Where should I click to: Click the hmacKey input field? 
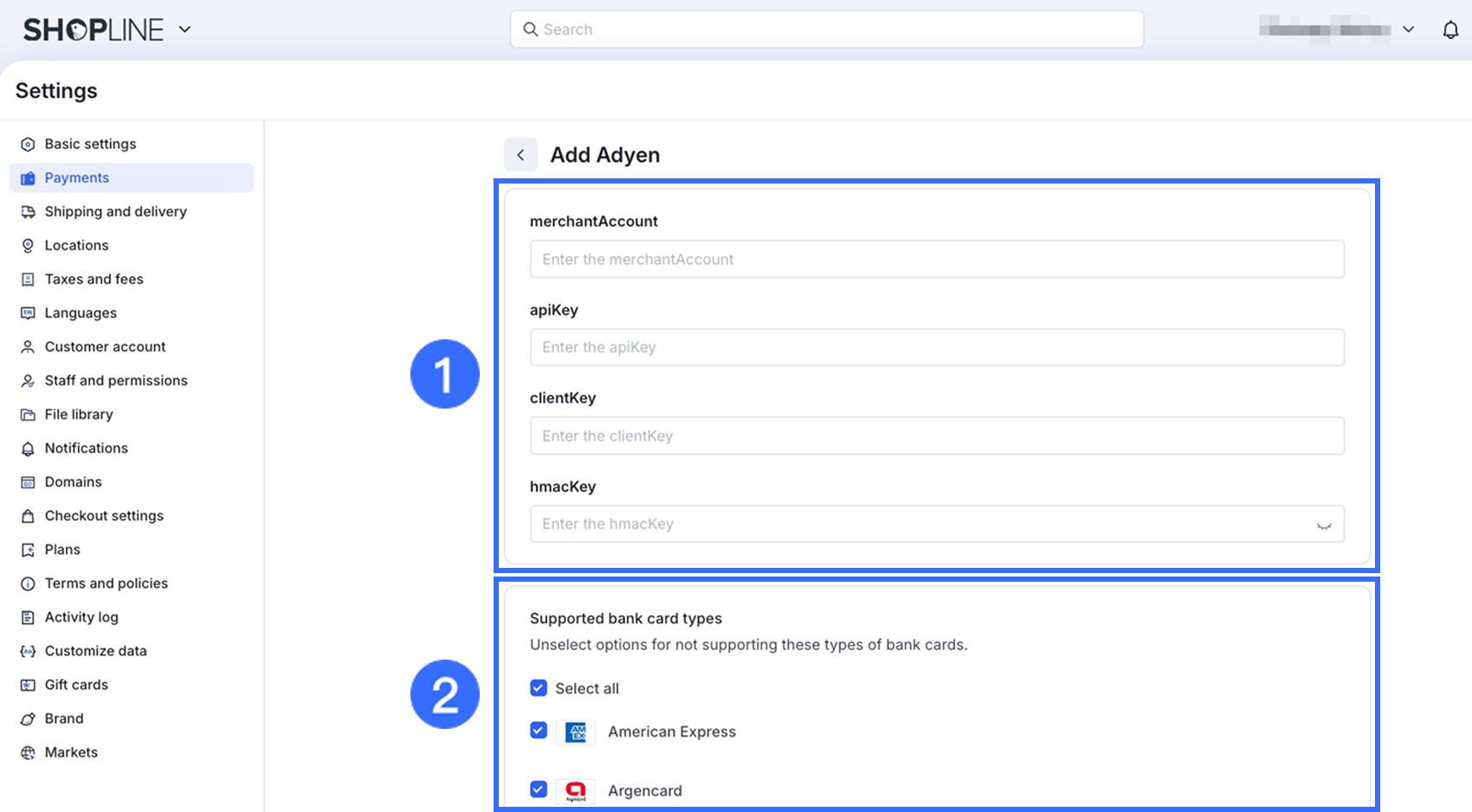tap(937, 524)
